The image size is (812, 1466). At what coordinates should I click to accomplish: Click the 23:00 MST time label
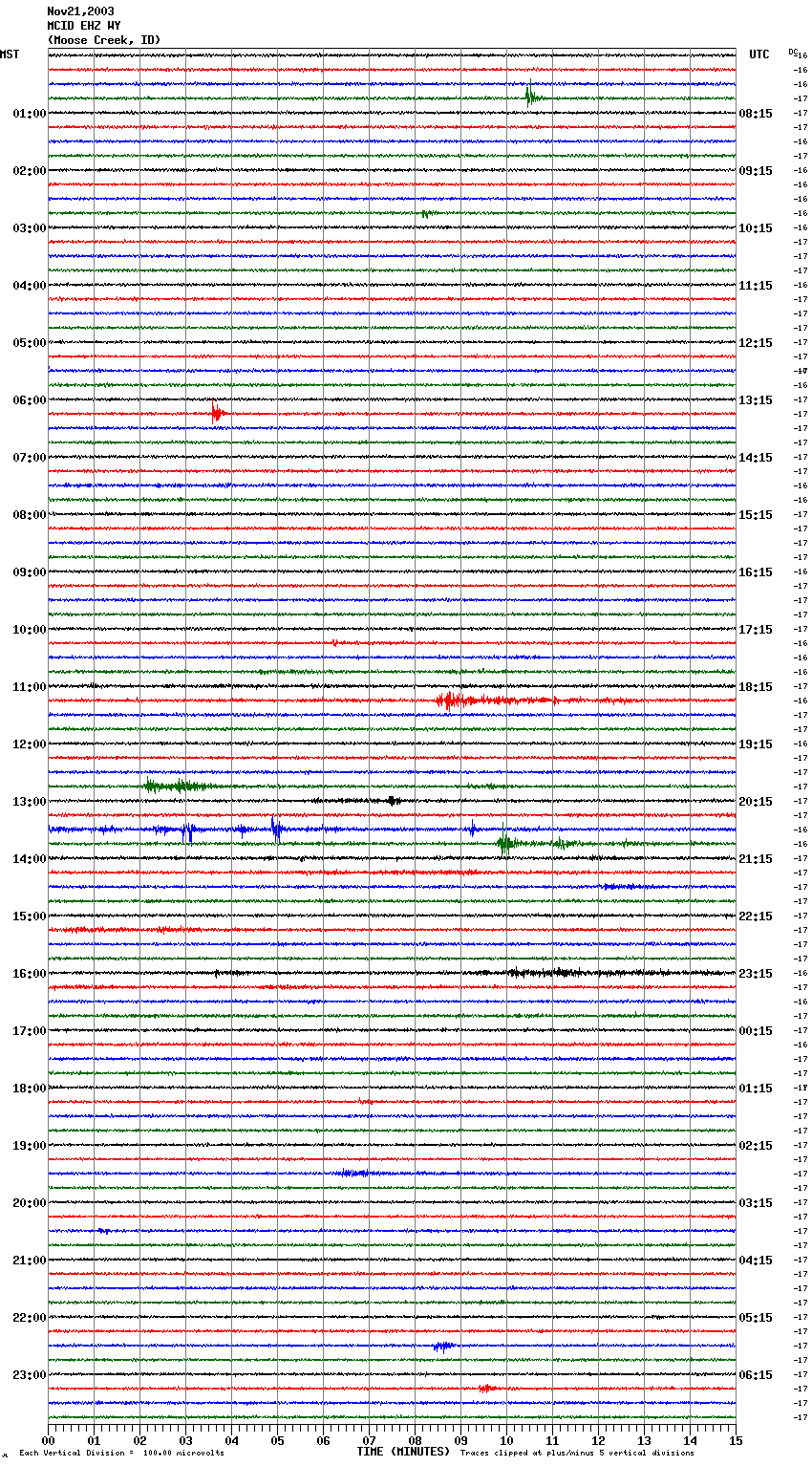coord(30,1375)
